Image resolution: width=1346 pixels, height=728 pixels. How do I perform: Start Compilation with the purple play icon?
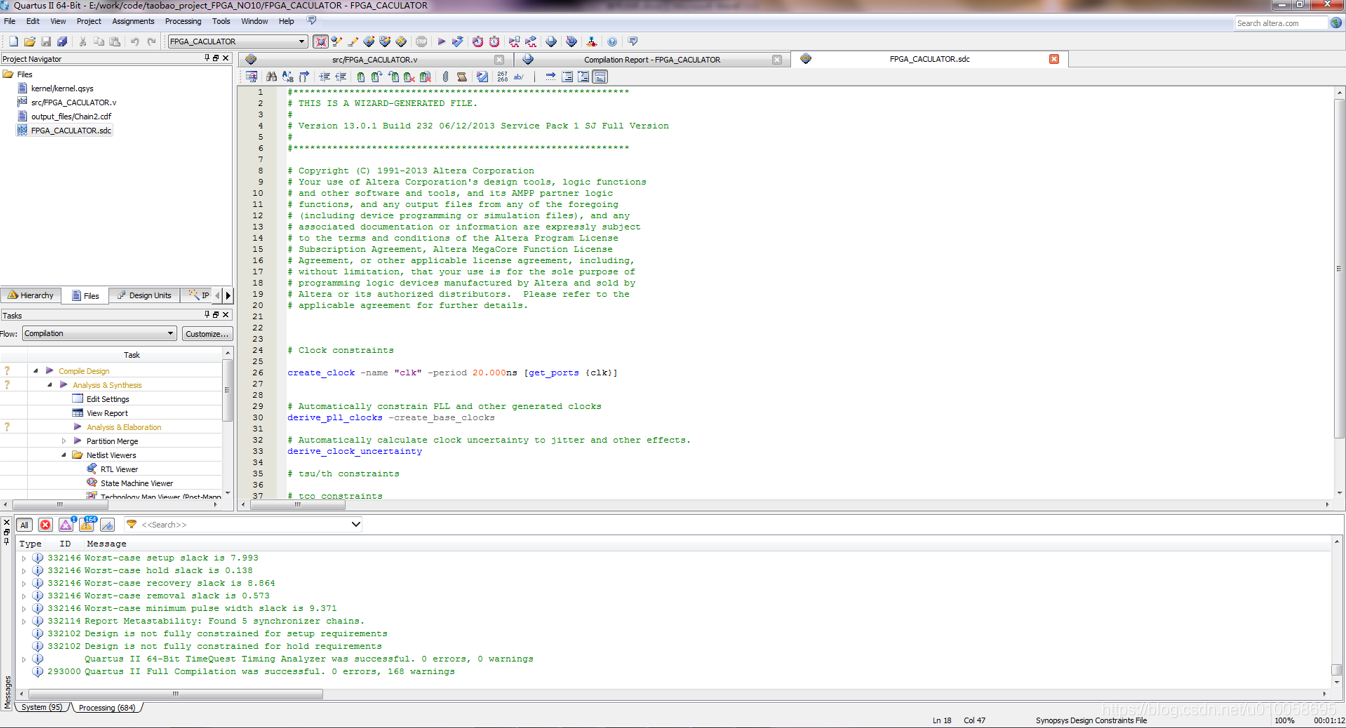(441, 42)
